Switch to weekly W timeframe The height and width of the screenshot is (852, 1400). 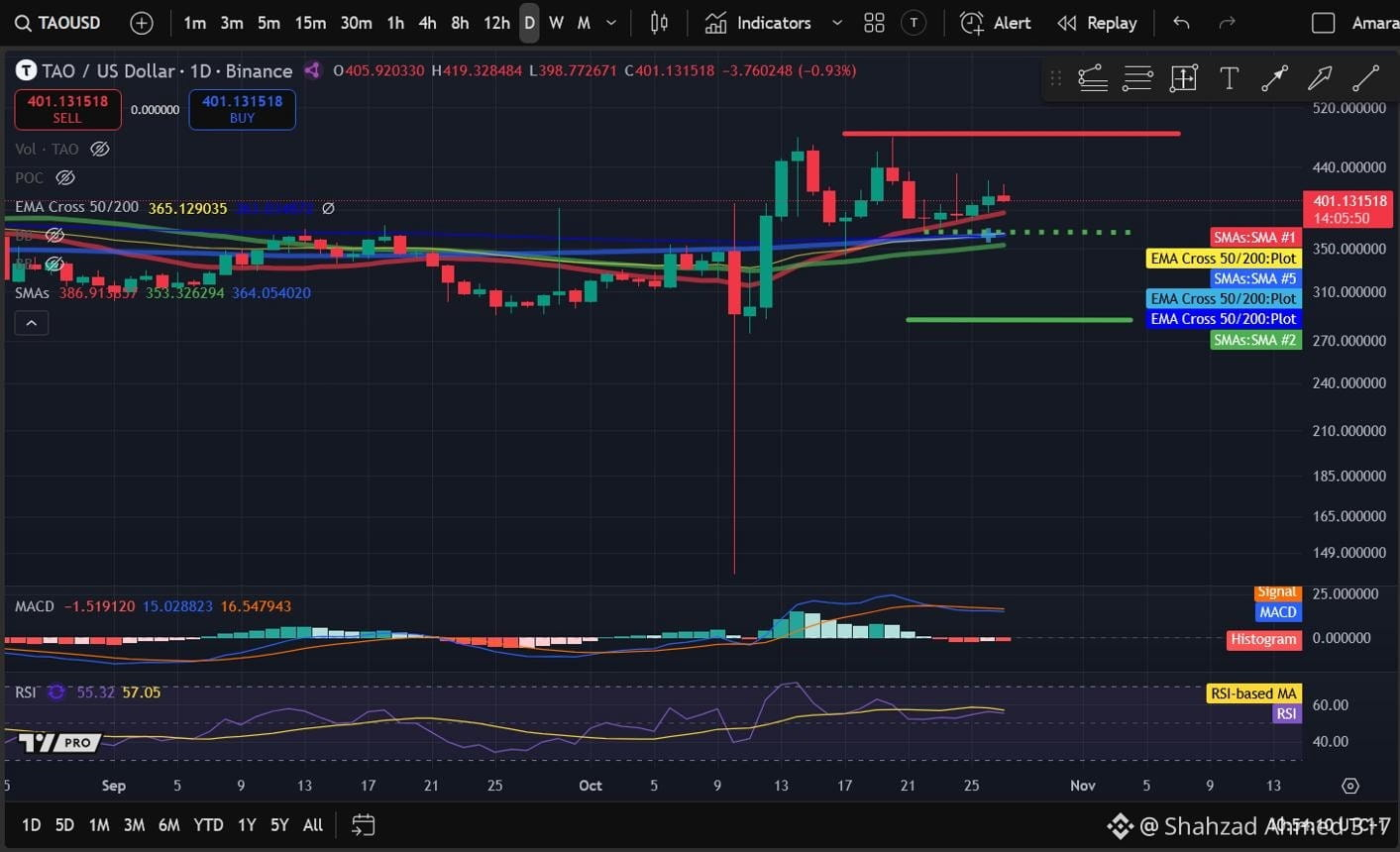point(556,23)
